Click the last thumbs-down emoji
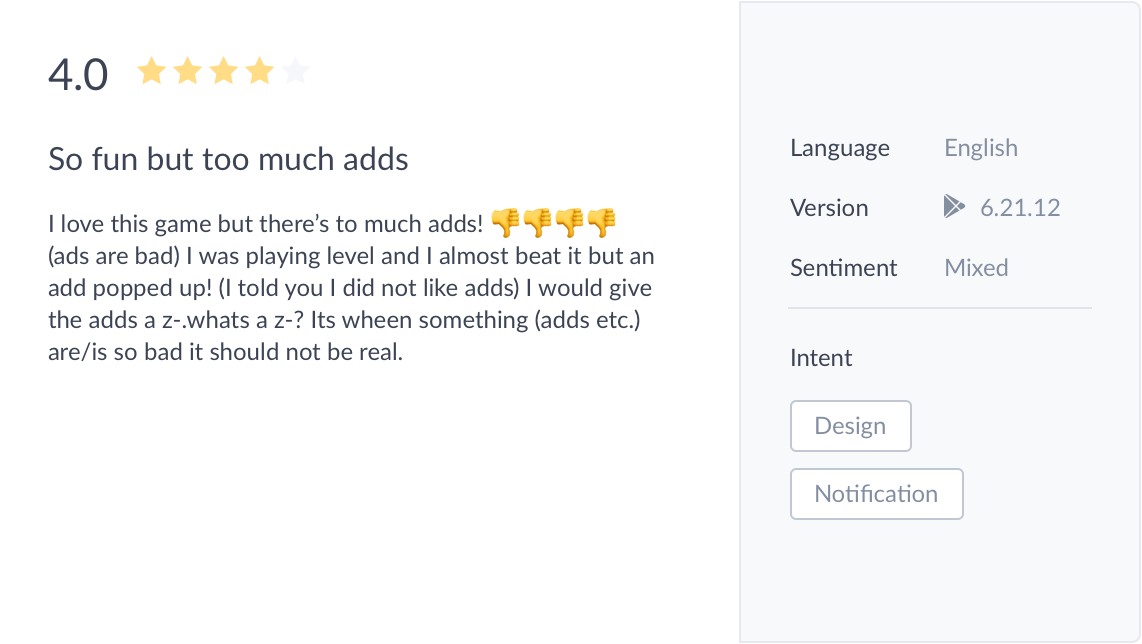Viewport: 1142px width, 644px height. (x=601, y=220)
